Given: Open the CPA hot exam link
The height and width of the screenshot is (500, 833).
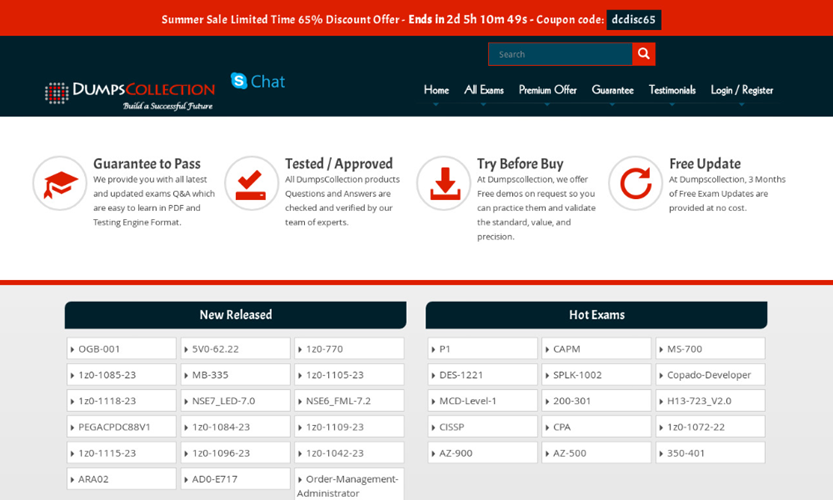Looking at the screenshot, I should coord(597,427).
